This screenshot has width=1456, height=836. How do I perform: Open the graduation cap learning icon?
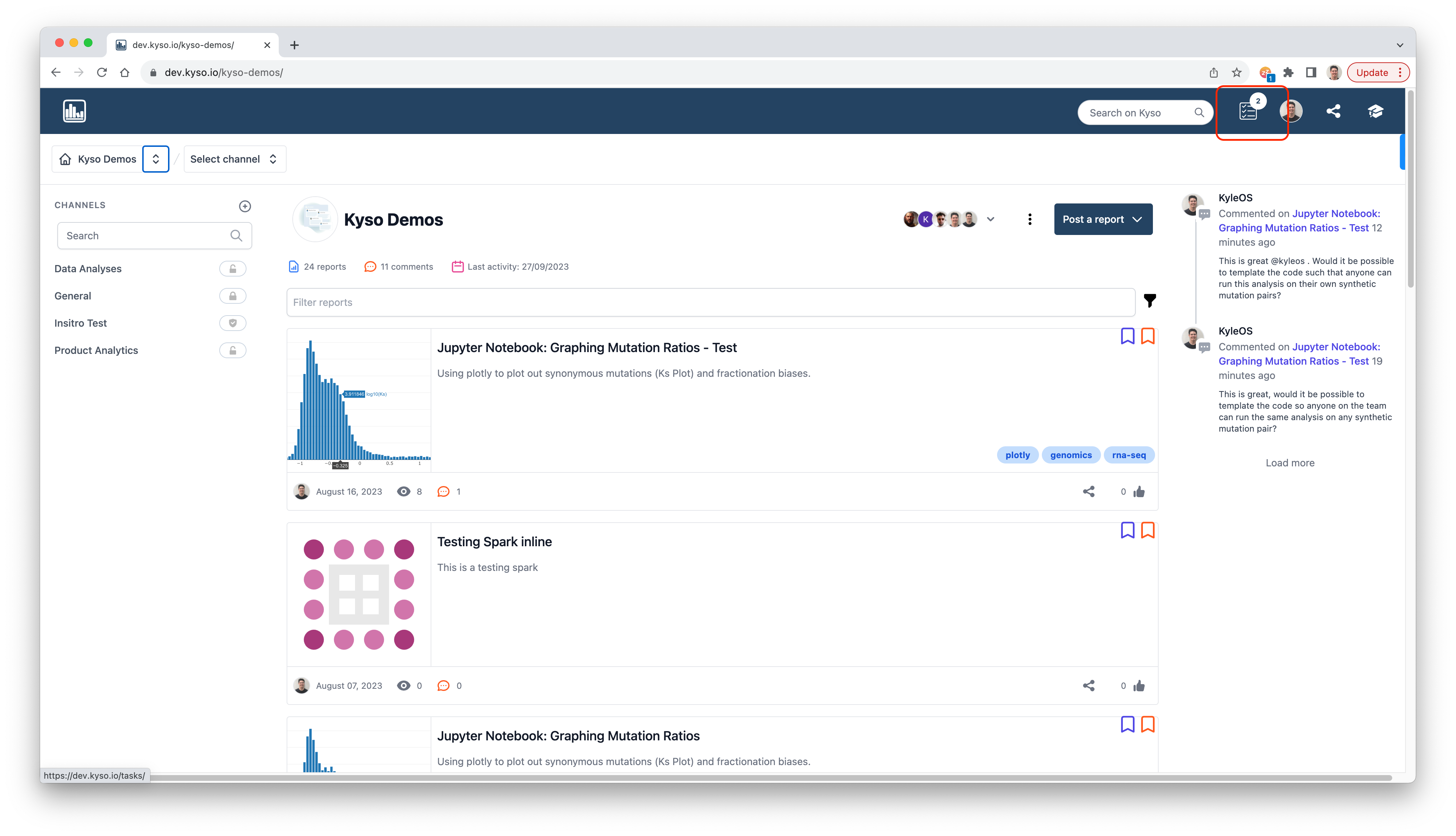coord(1376,111)
